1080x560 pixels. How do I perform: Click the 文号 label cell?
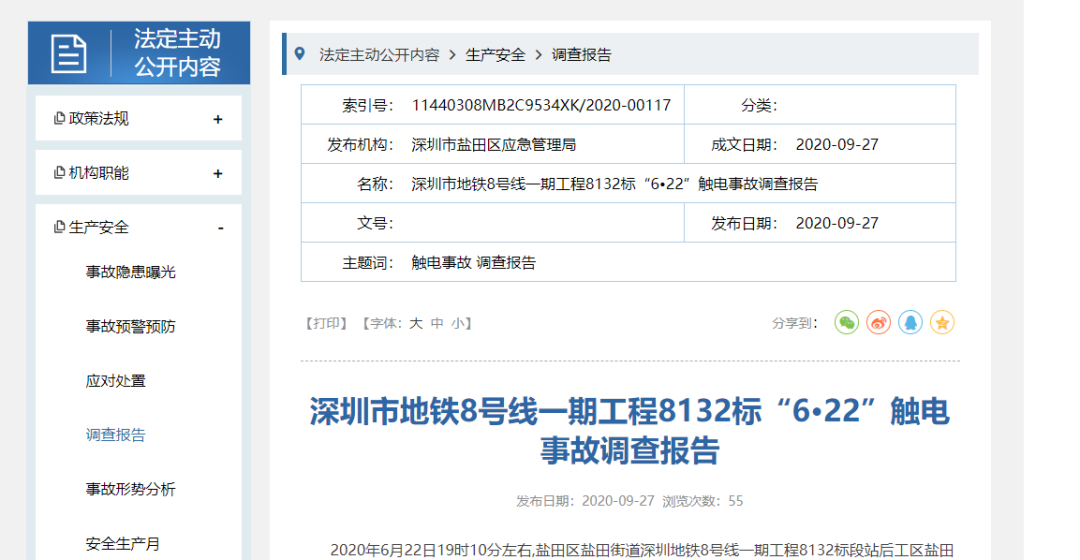375,223
